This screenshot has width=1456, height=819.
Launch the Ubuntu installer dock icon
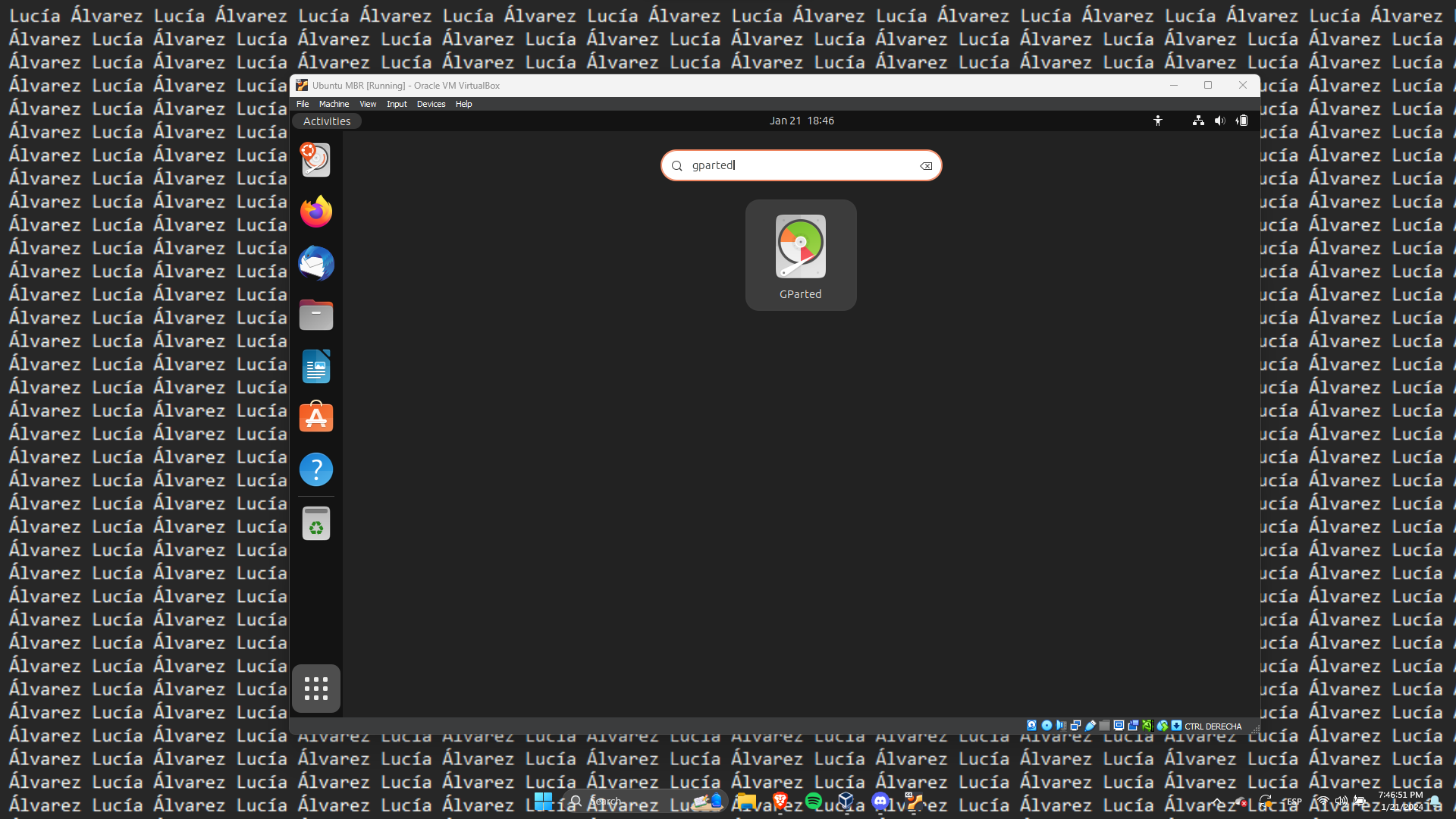click(x=316, y=159)
